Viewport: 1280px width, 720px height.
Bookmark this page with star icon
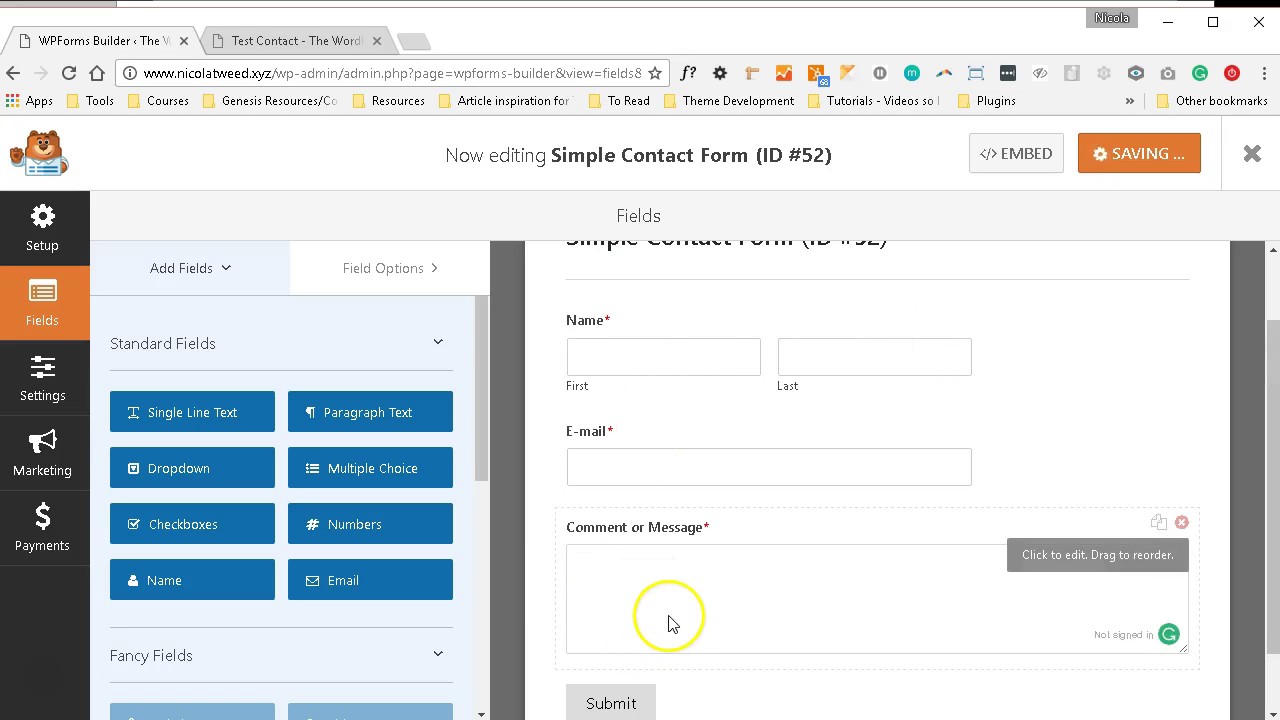[655, 73]
